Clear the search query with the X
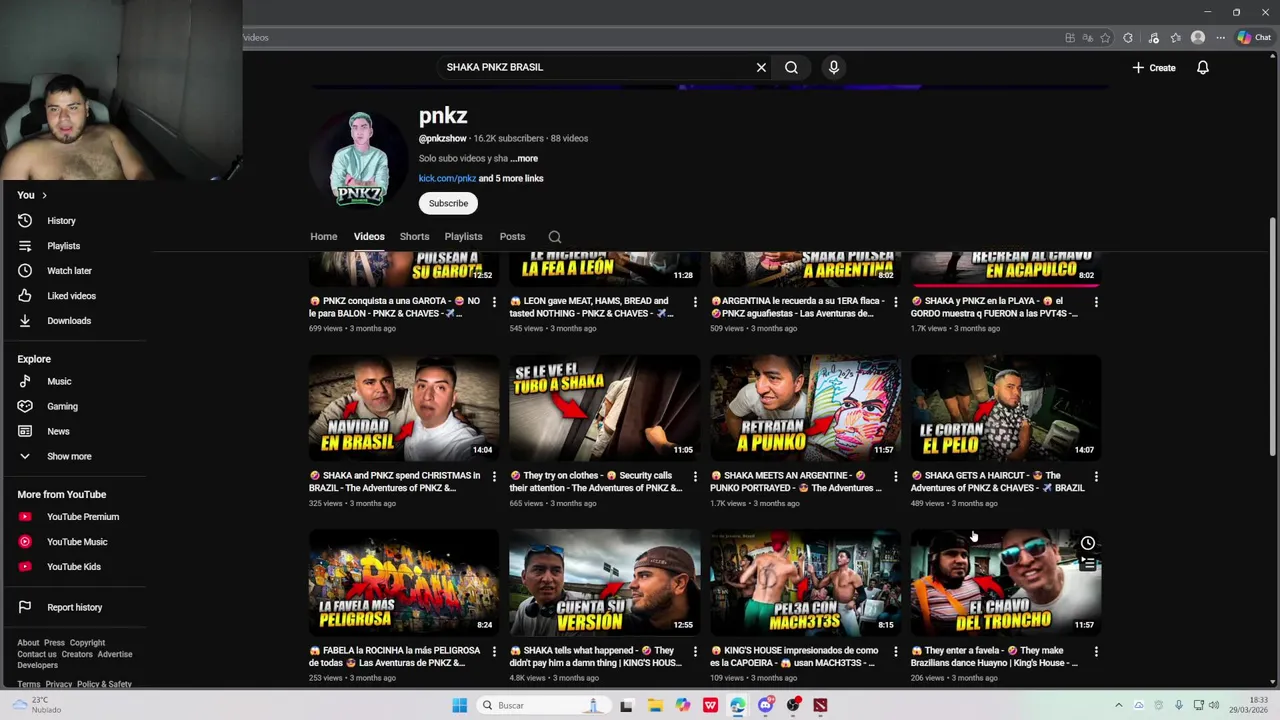The image size is (1280, 720). pos(761,67)
